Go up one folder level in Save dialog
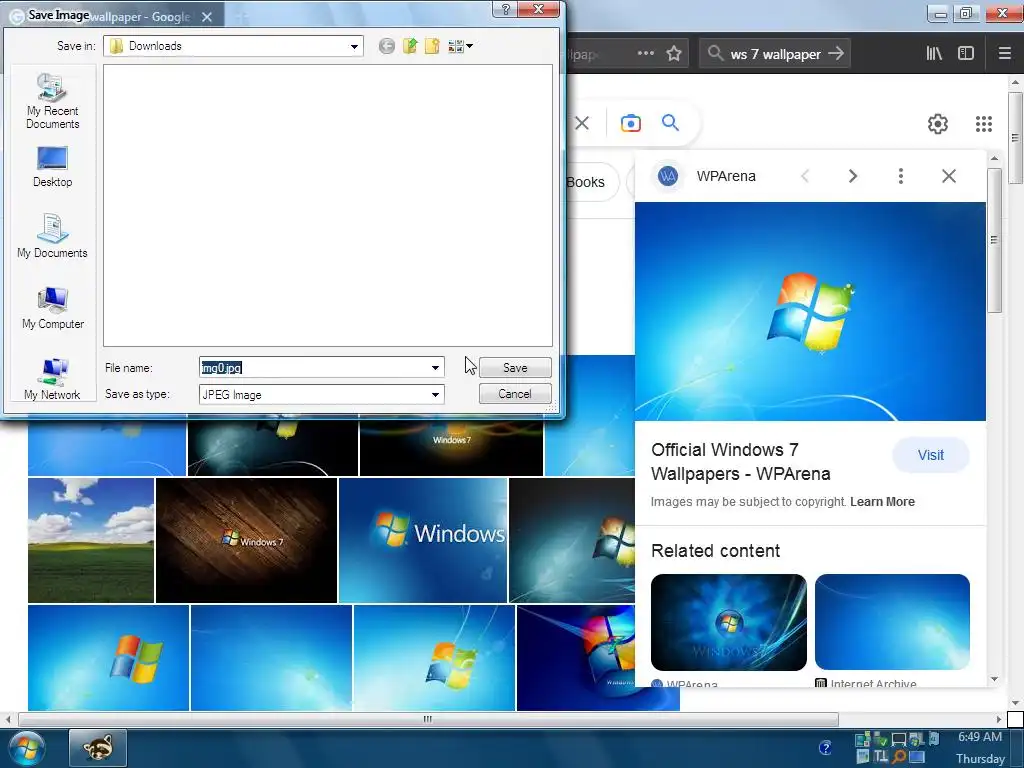The image size is (1024, 768). tap(409, 46)
